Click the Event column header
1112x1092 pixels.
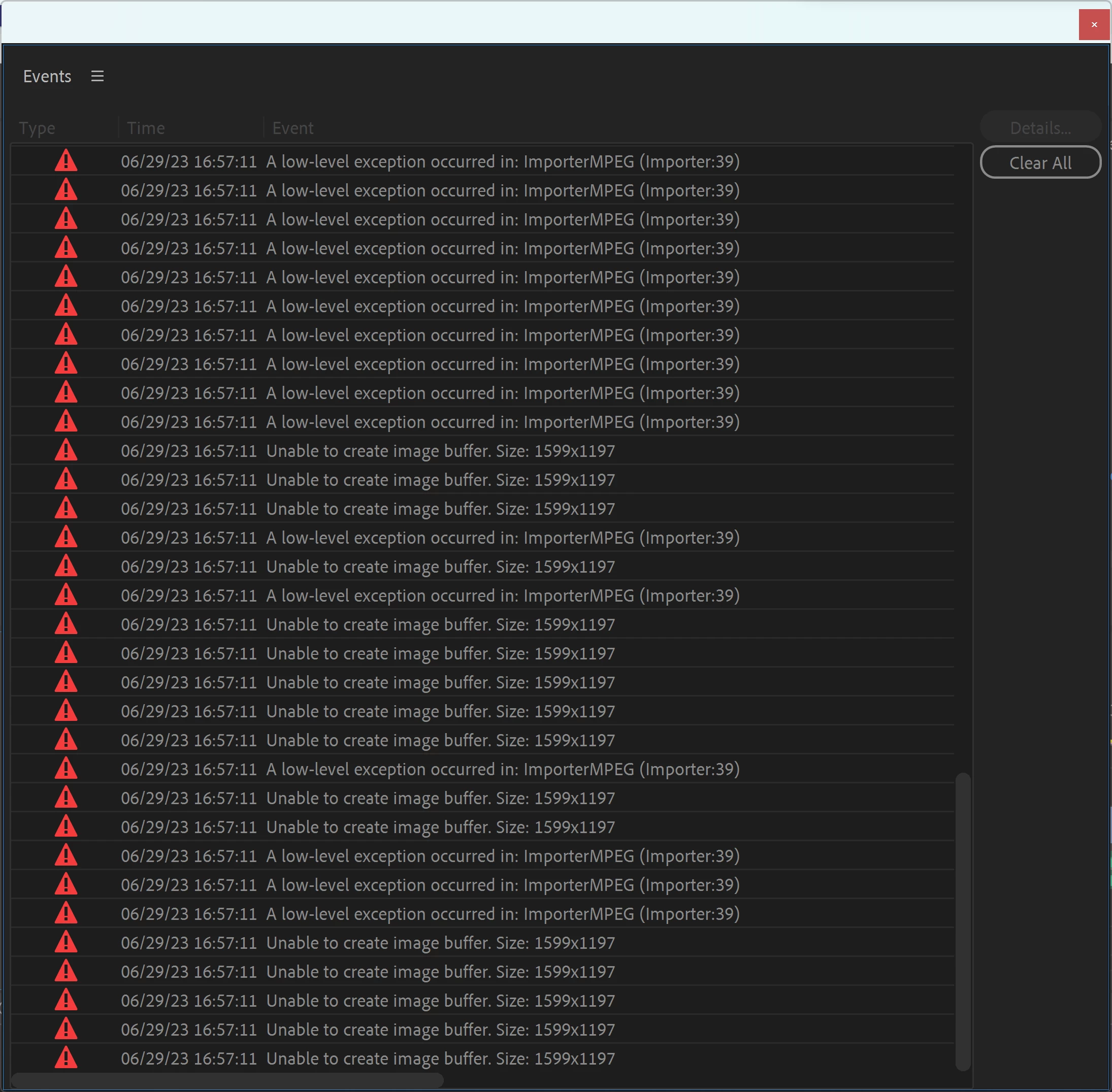292,128
